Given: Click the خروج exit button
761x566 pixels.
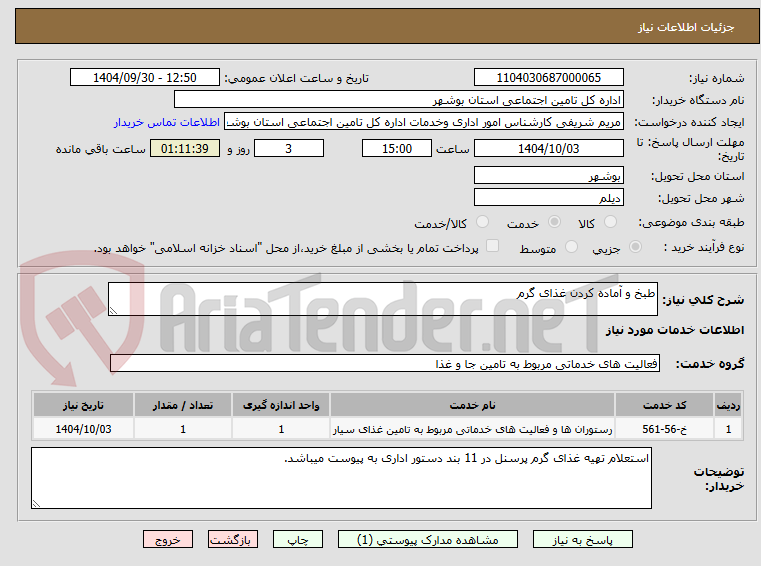Looking at the screenshot, I should [x=167, y=539].
